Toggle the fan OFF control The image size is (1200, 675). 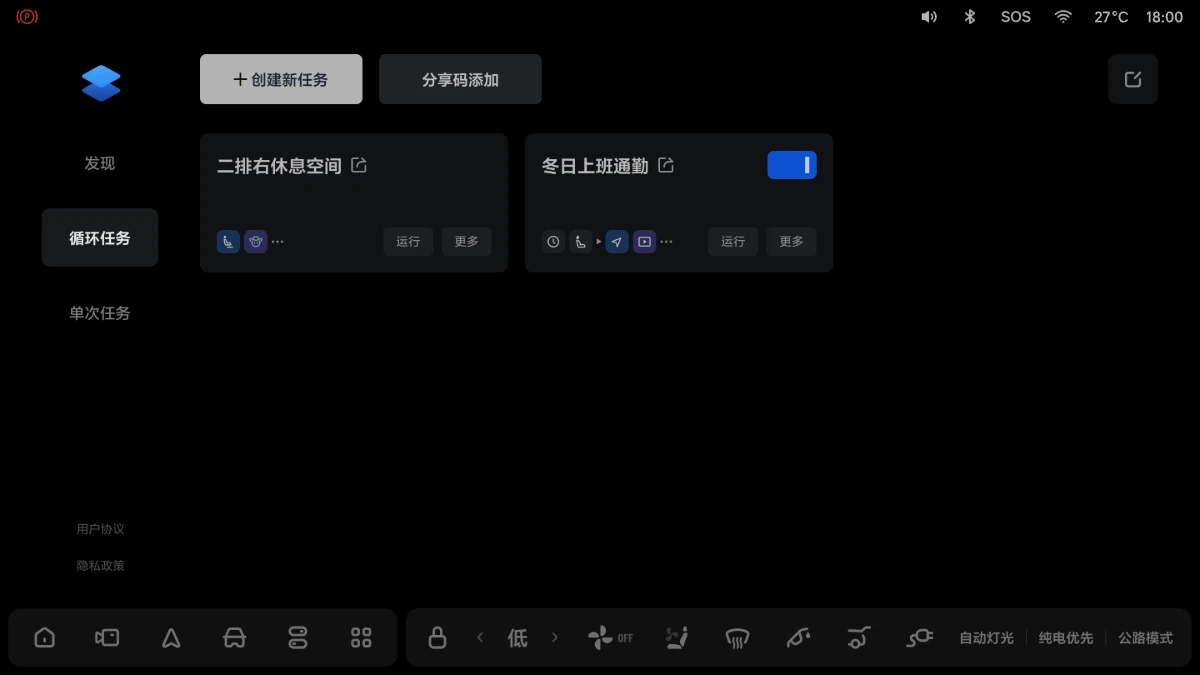coord(610,638)
